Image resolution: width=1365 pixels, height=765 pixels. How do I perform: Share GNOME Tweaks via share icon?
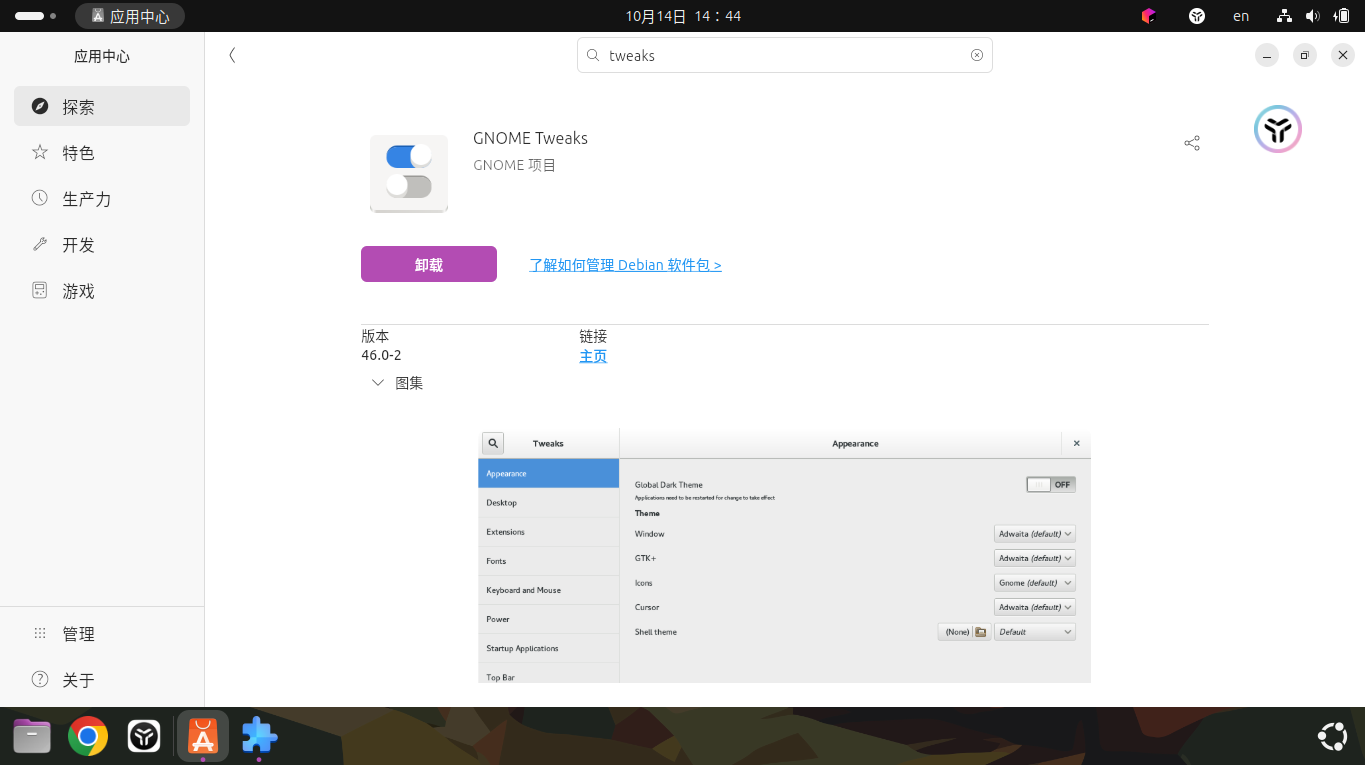pos(1192,143)
